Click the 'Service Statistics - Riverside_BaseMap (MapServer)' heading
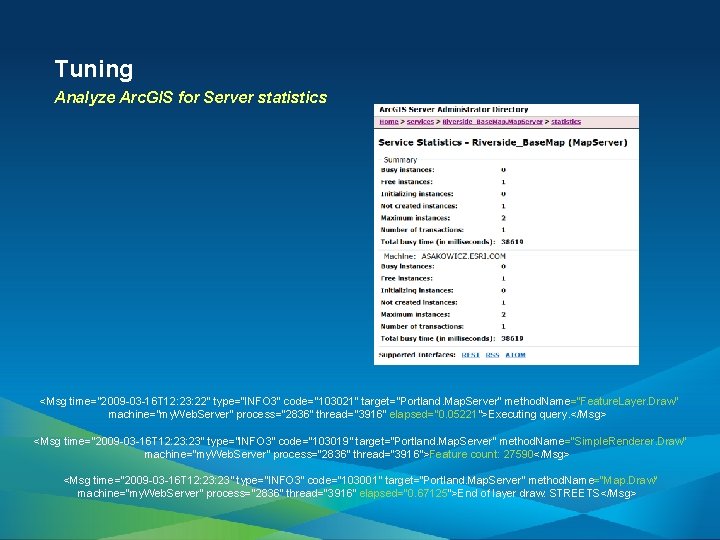720x540 pixels. (x=503, y=142)
